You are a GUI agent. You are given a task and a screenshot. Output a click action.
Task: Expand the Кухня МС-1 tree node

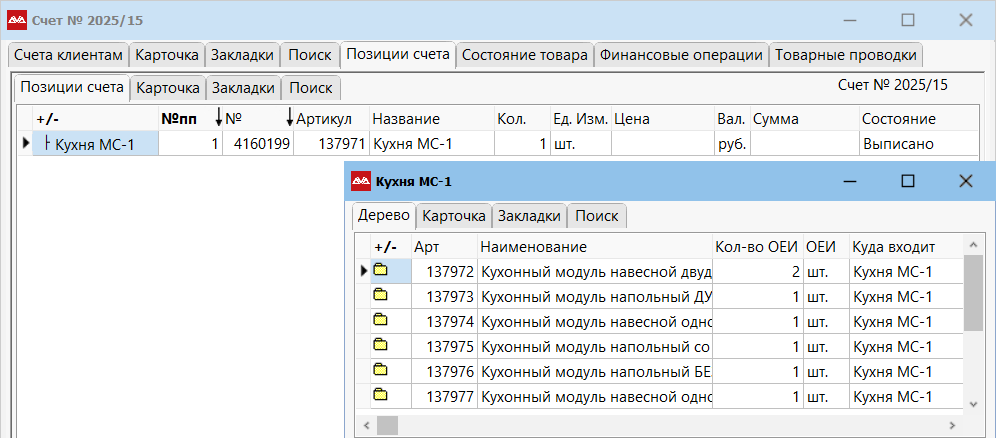pos(48,144)
